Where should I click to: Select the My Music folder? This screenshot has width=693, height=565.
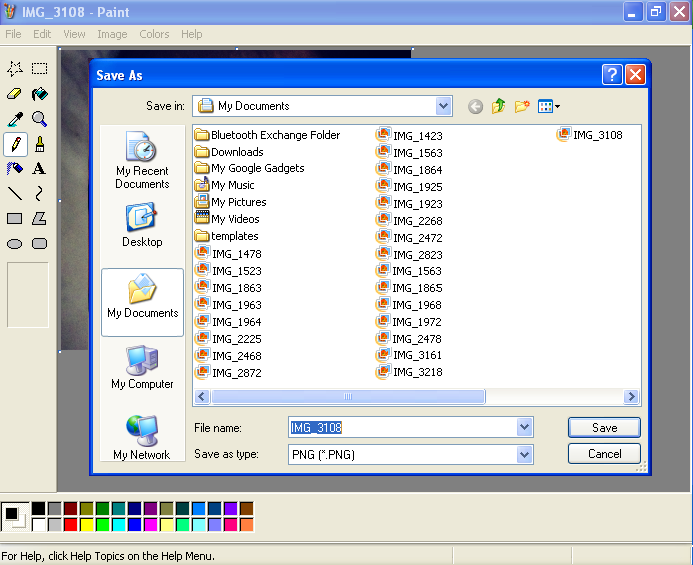coord(225,185)
